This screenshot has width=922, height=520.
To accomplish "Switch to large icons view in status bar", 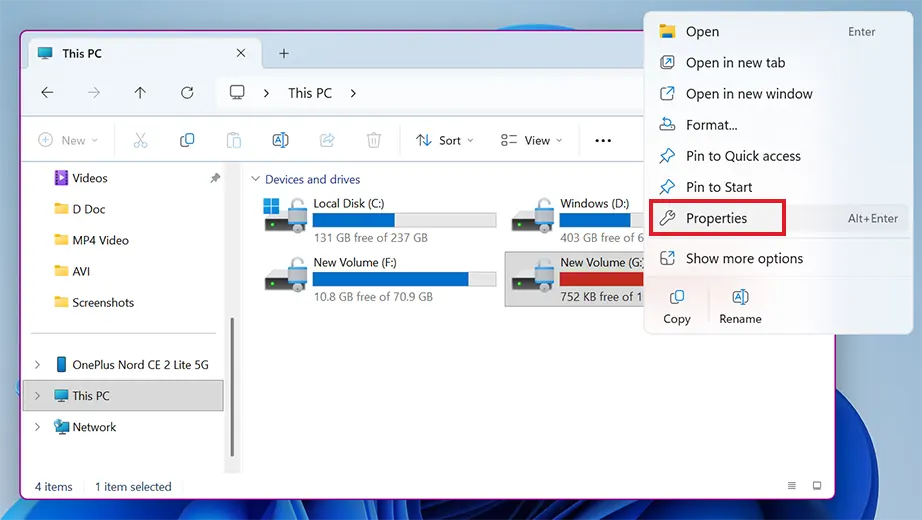I will tap(817, 485).
